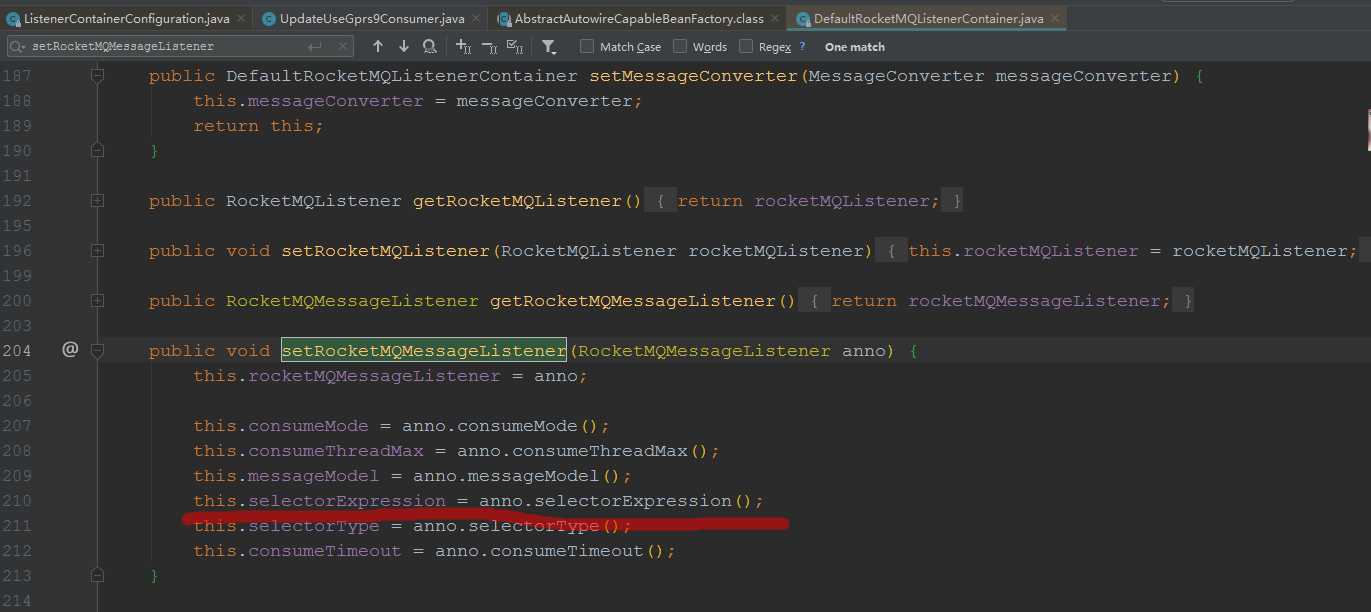Click this.selectorType on line 211
Screen dimensions: 1371x612
287,525
